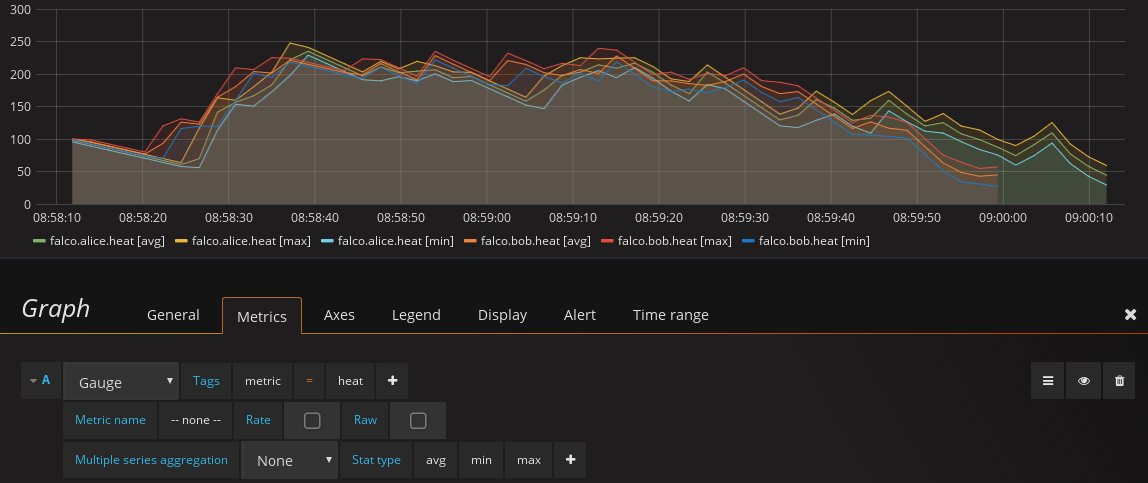The image size is (1148, 483).
Task: Click the Tags label
Action: [x=206, y=381]
